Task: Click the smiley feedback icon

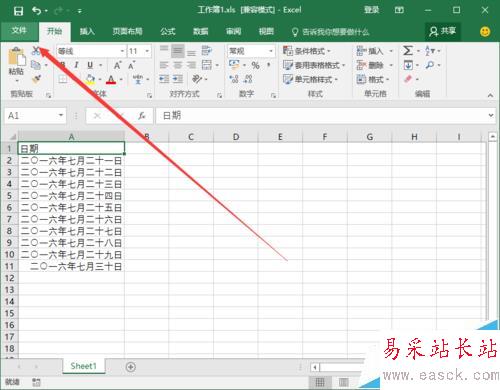Action: tap(485, 31)
